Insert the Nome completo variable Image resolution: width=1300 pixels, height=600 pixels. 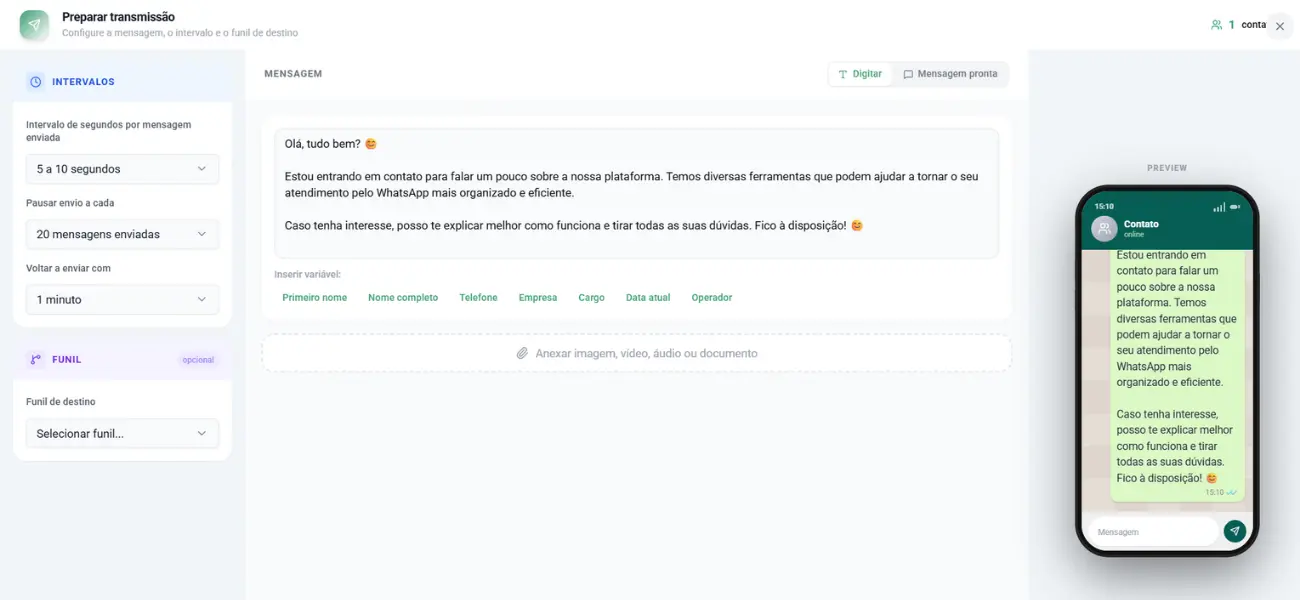(403, 297)
